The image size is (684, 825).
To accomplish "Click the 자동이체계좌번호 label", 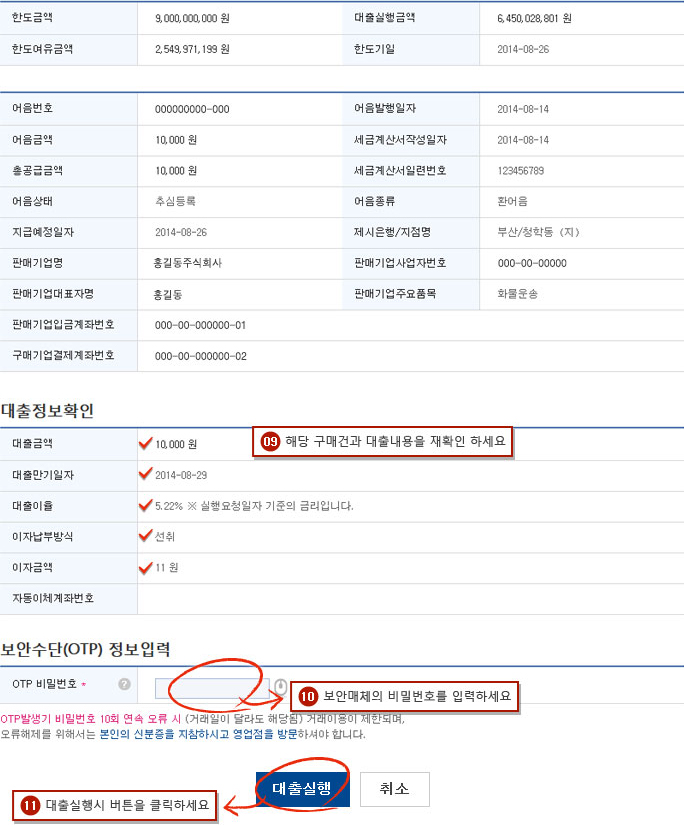I will coord(53,598).
